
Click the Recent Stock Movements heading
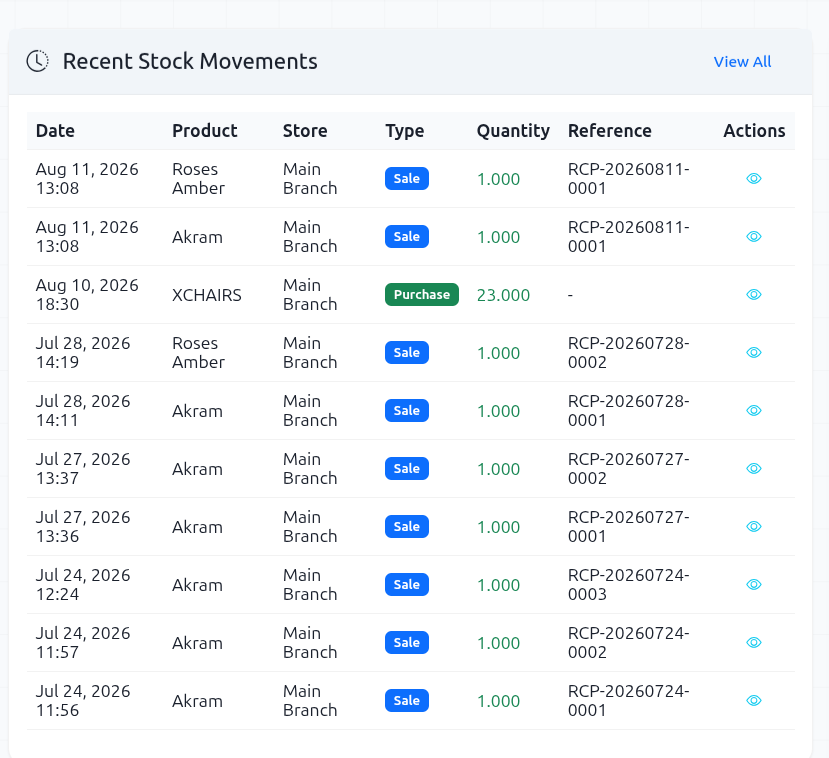[x=190, y=61]
